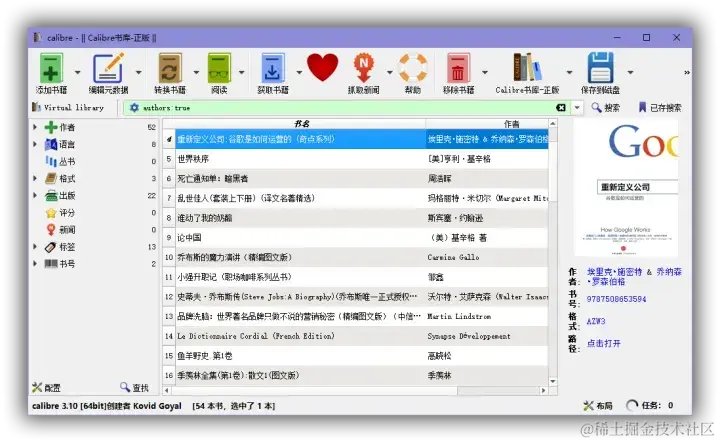Click Remove books (移除书籍) trash icon
Viewport: 720px width, 443px height.
(458, 68)
